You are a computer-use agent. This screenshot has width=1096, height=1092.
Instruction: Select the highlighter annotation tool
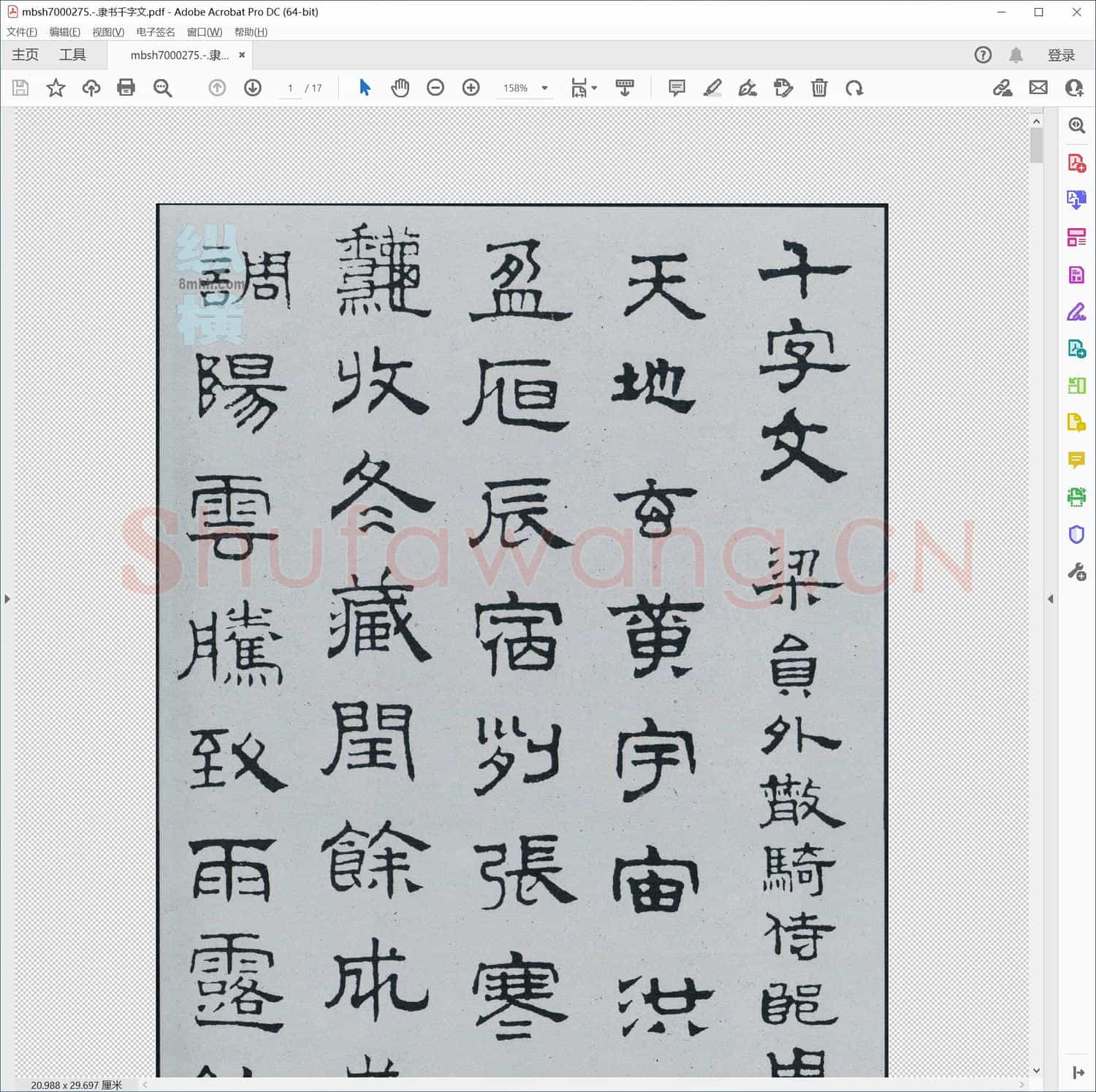click(712, 88)
